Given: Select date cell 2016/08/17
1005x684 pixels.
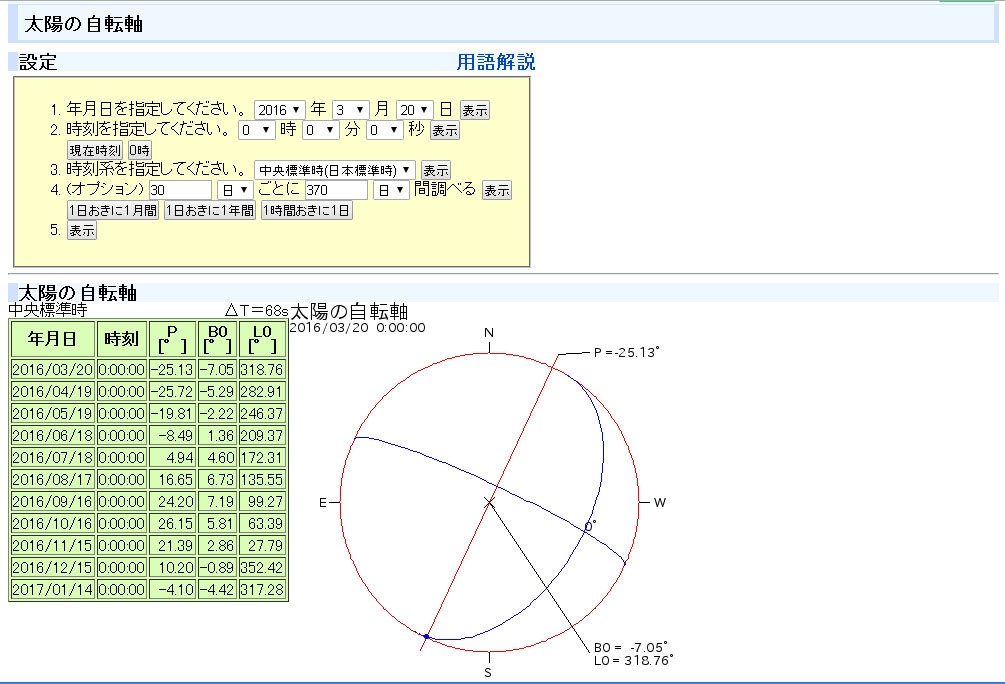Looking at the screenshot, I should pos(53,480).
